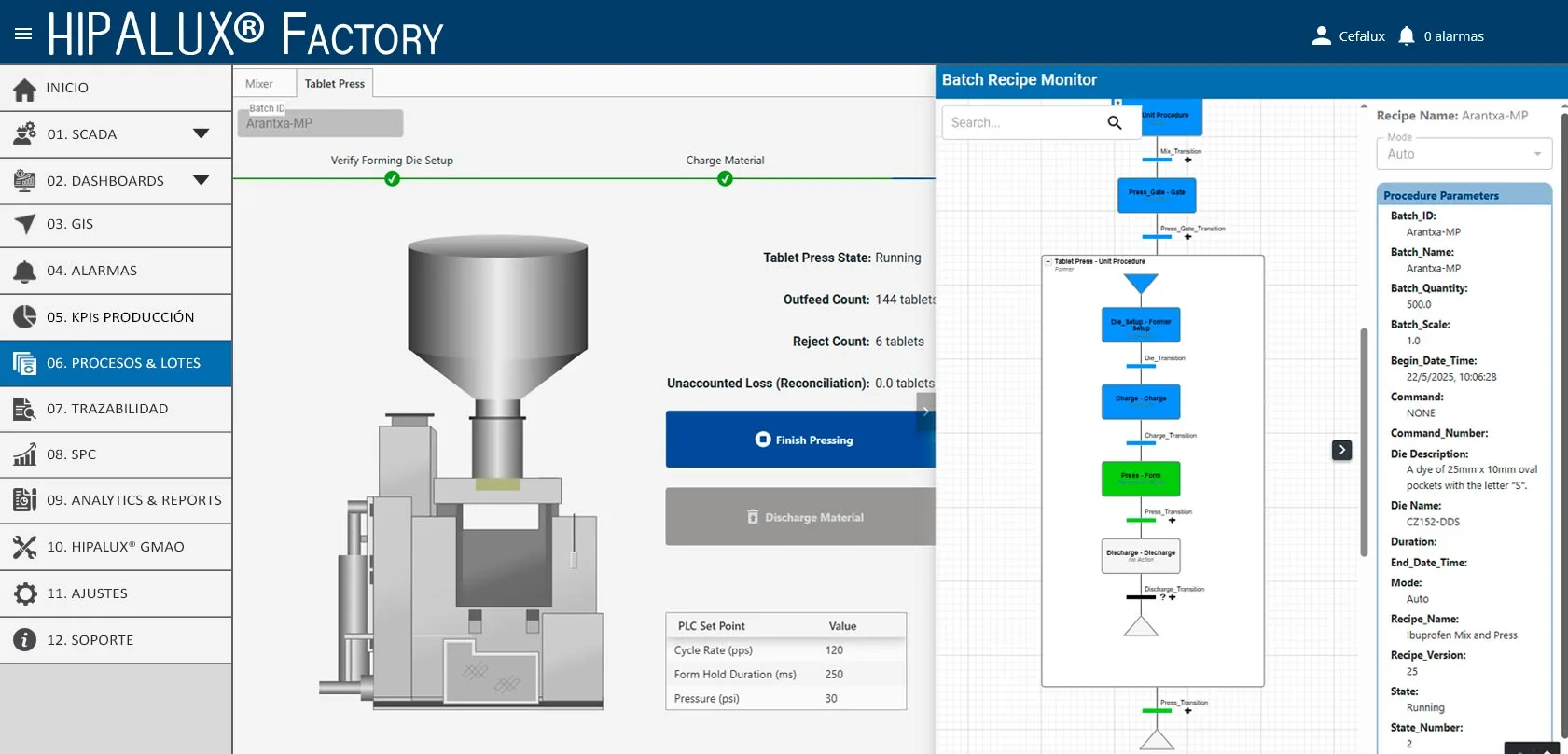
Task: Select the Discharge - Discharge step block
Action: [1141, 555]
